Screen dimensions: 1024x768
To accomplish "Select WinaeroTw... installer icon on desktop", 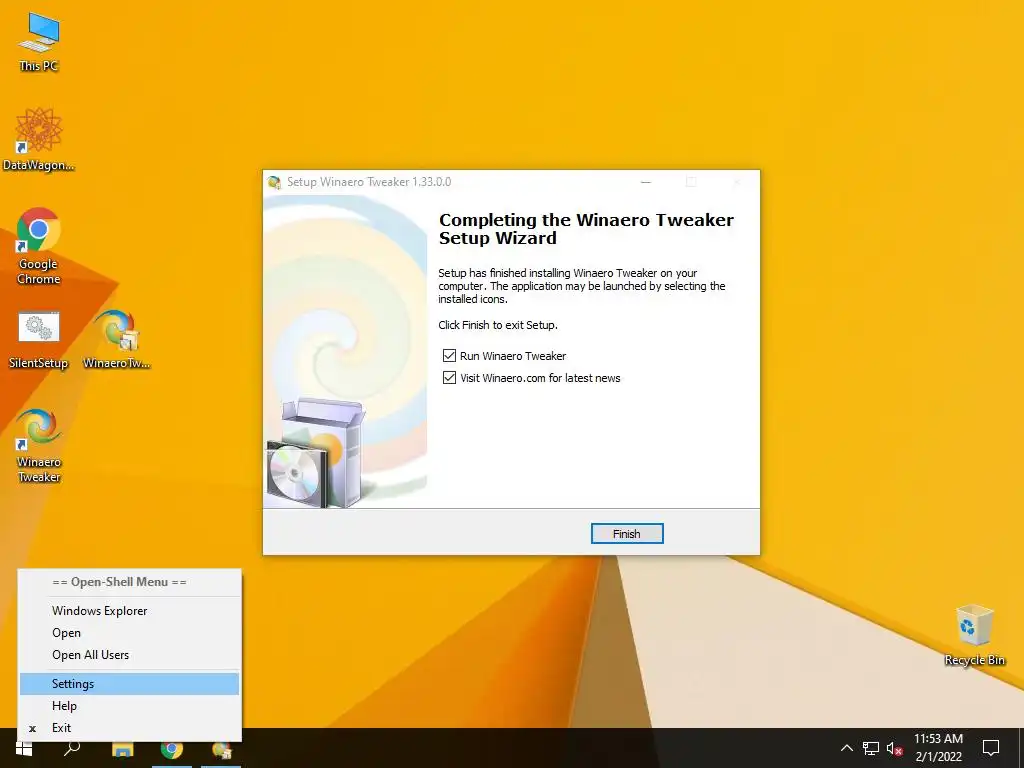I will (x=117, y=340).
